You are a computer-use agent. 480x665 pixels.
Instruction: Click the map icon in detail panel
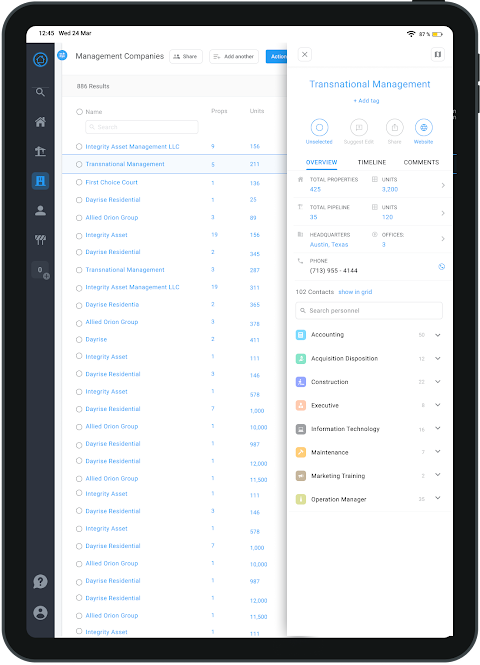[438, 54]
